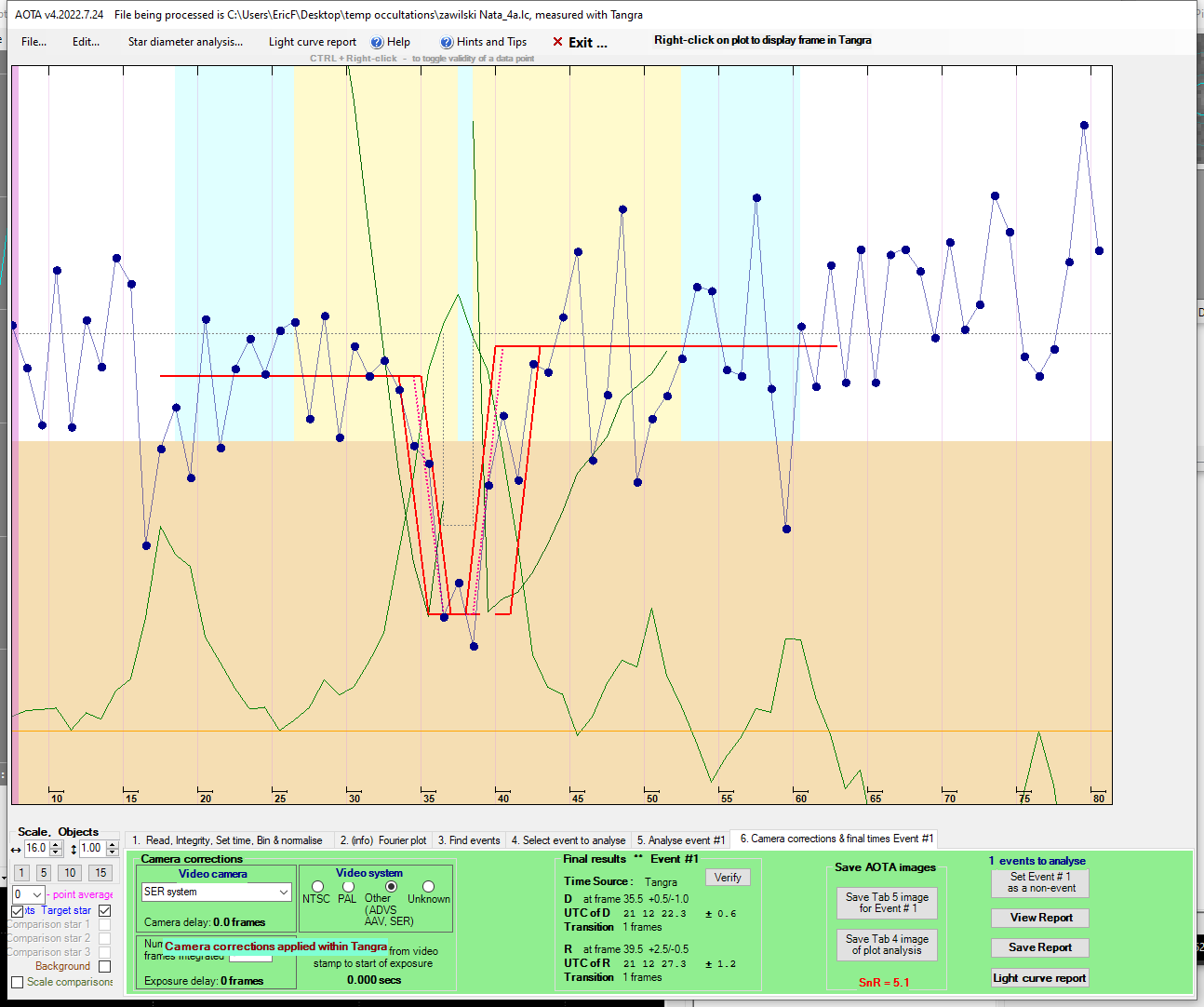Screen dimensions: 1204x1007
Task: Click the Camera delay: 0.0 frames text
Action: point(205,922)
